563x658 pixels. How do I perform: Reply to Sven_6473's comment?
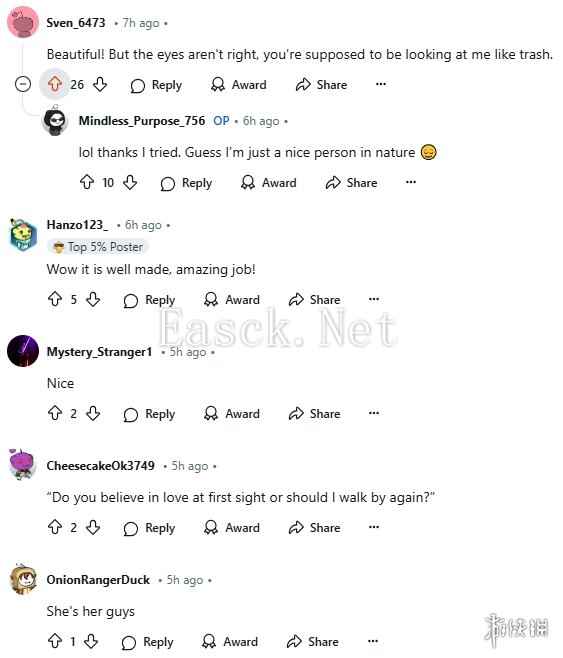click(156, 85)
